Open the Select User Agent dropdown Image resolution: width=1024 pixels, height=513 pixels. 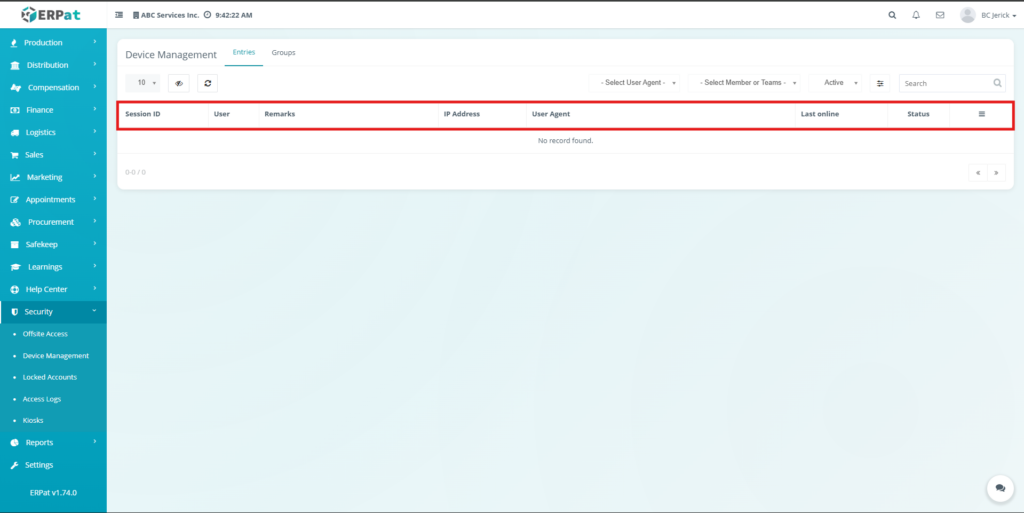[x=638, y=83]
